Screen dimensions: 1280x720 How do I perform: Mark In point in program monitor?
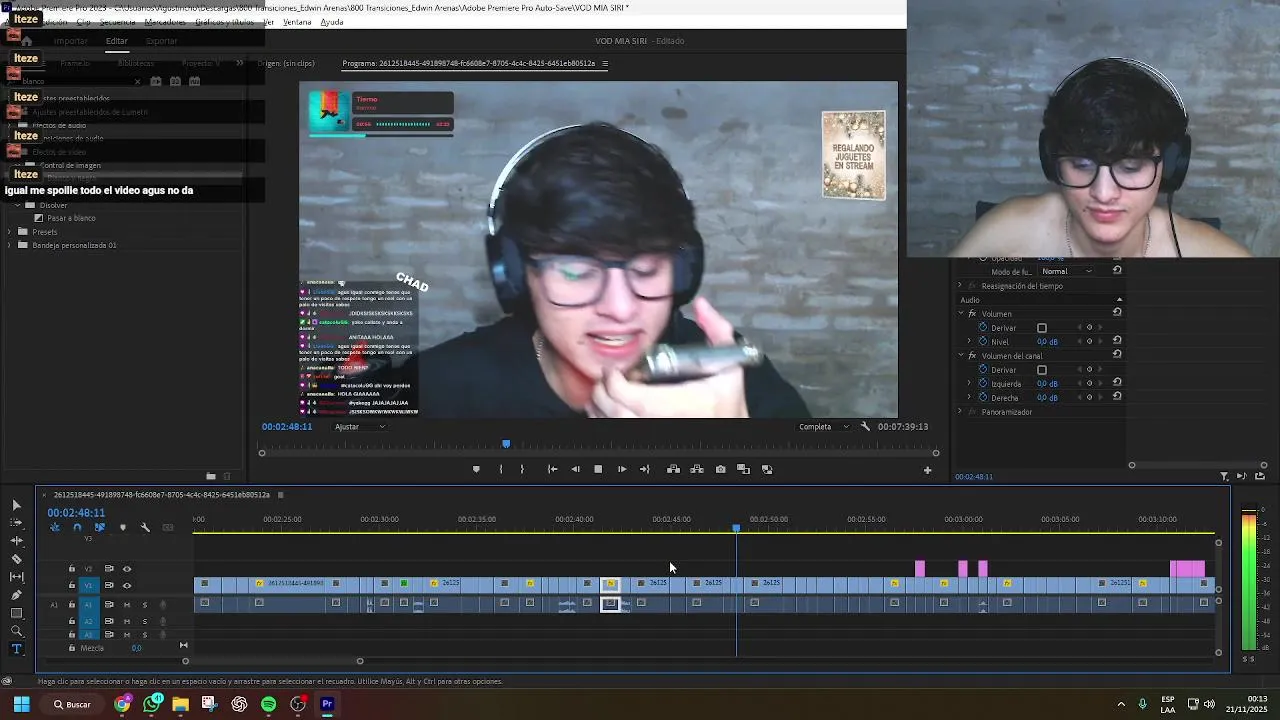pos(501,469)
